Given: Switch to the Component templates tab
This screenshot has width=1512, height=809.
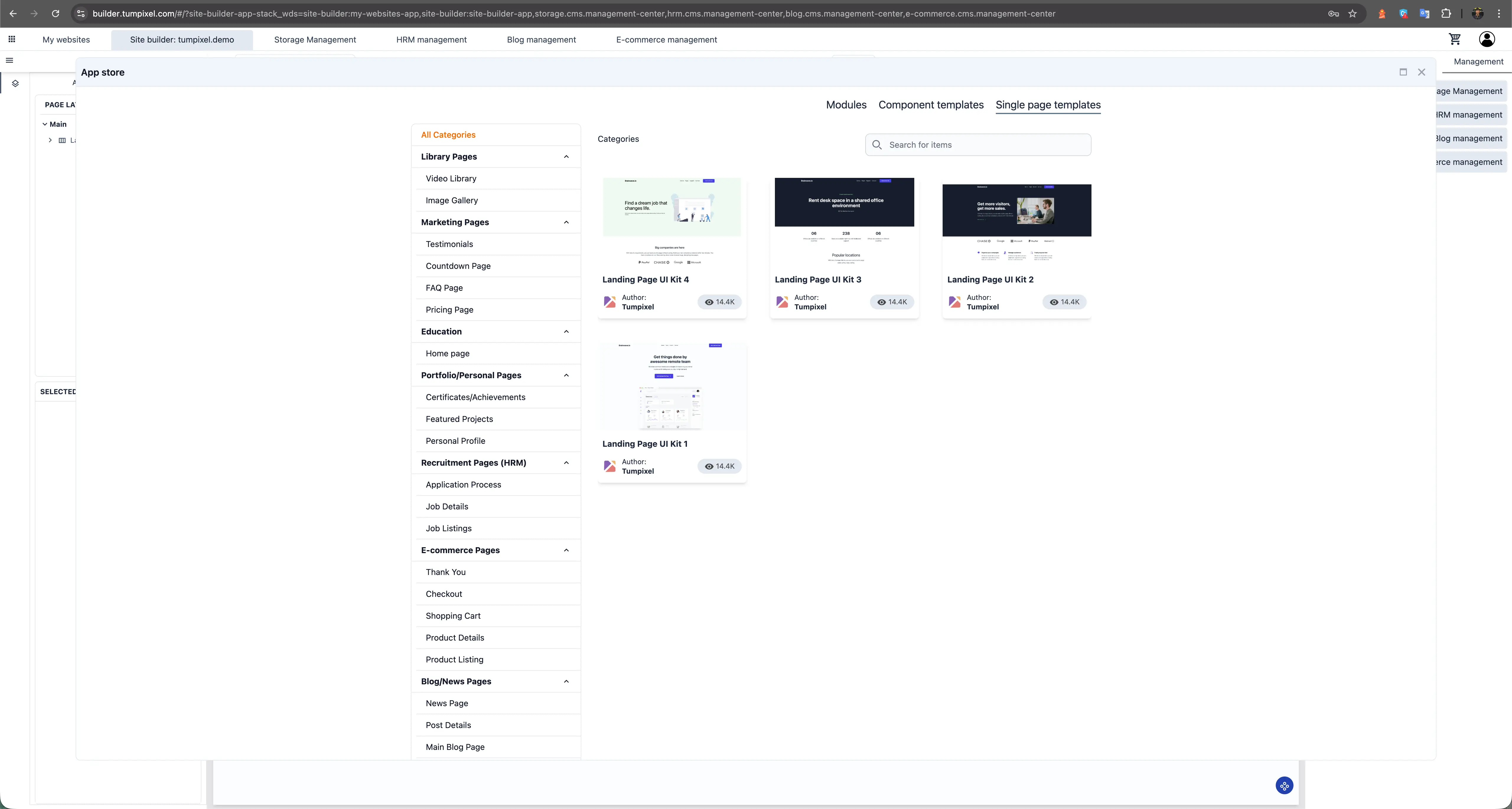Looking at the screenshot, I should coord(930,105).
